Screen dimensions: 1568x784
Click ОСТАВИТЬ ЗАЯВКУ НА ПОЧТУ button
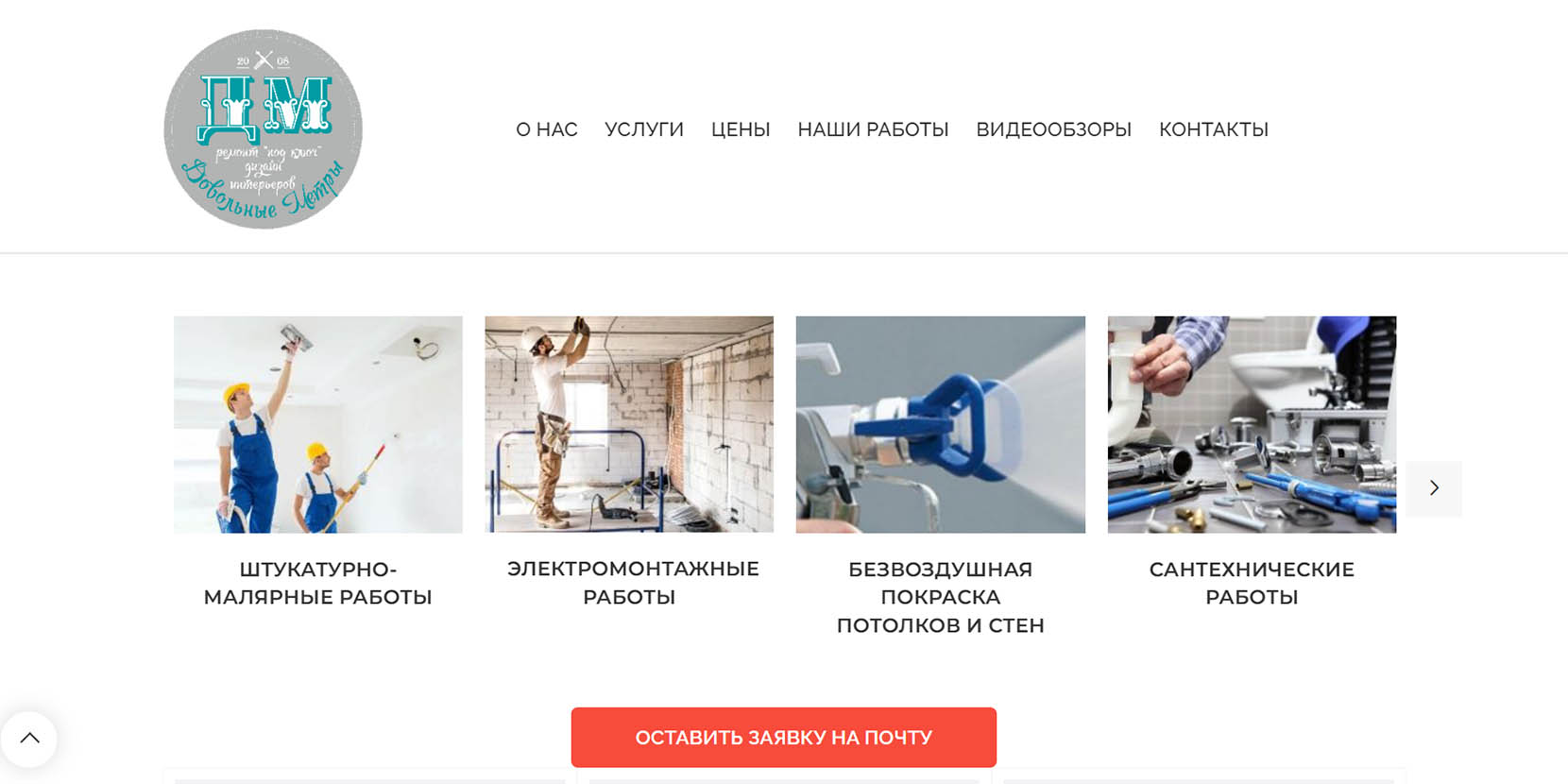point(784,738)
